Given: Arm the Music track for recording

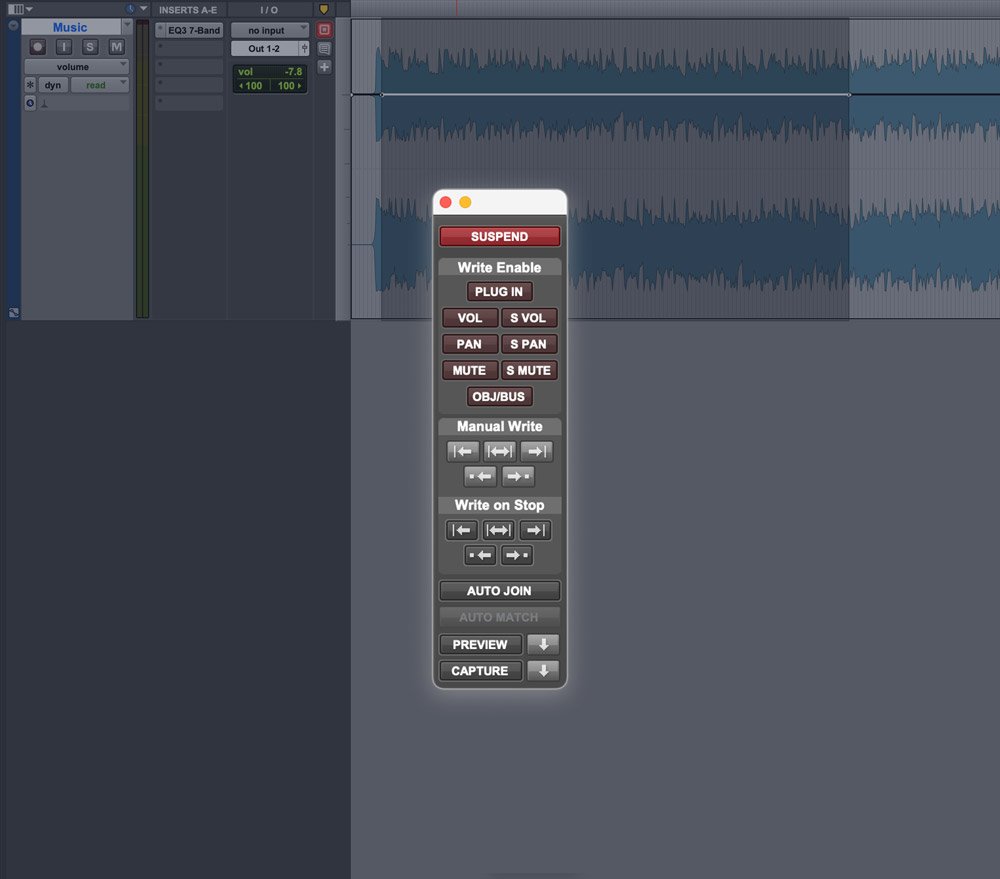Looking at the screenshot, I should [x=37, y=47].
